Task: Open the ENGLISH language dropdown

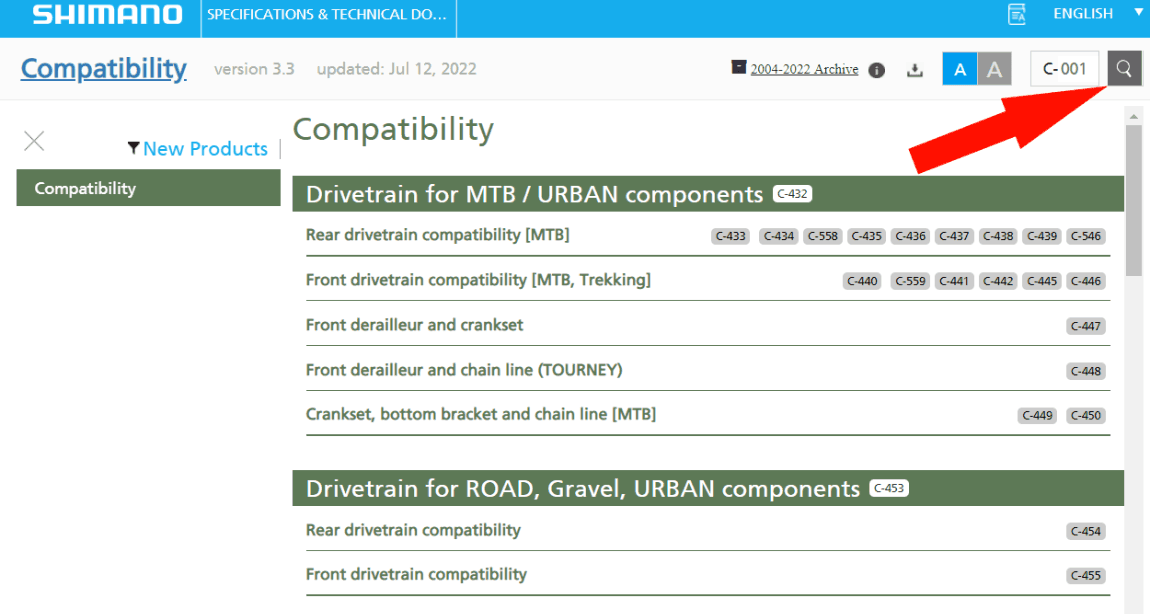Action: point(1082,14)
